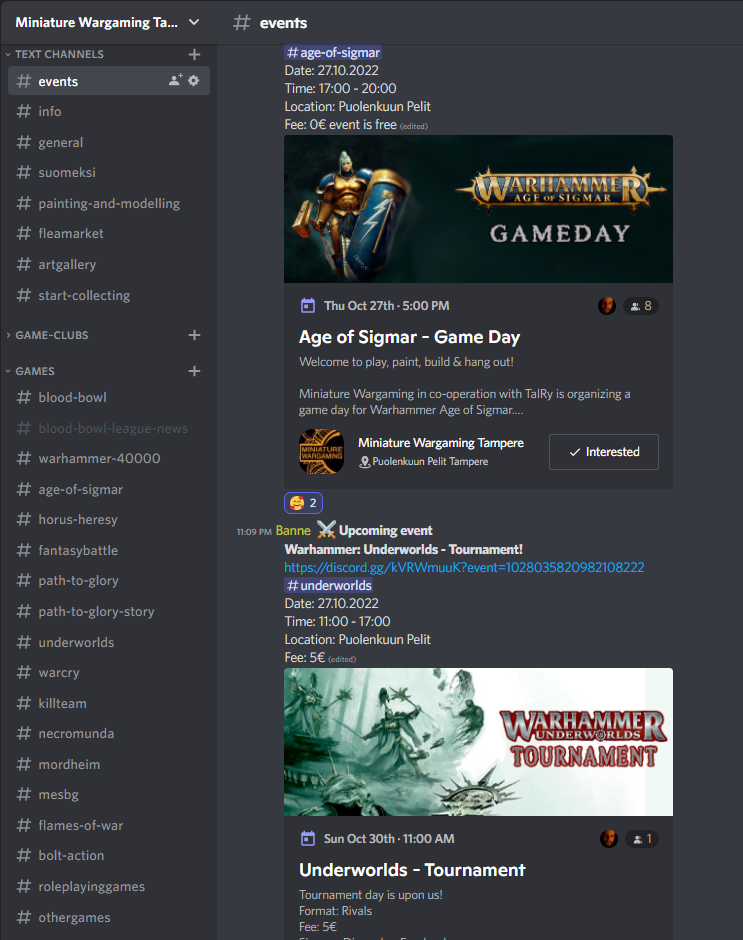Switch to the fleamarket channel
Screen dimensions: 743x940
109,234
